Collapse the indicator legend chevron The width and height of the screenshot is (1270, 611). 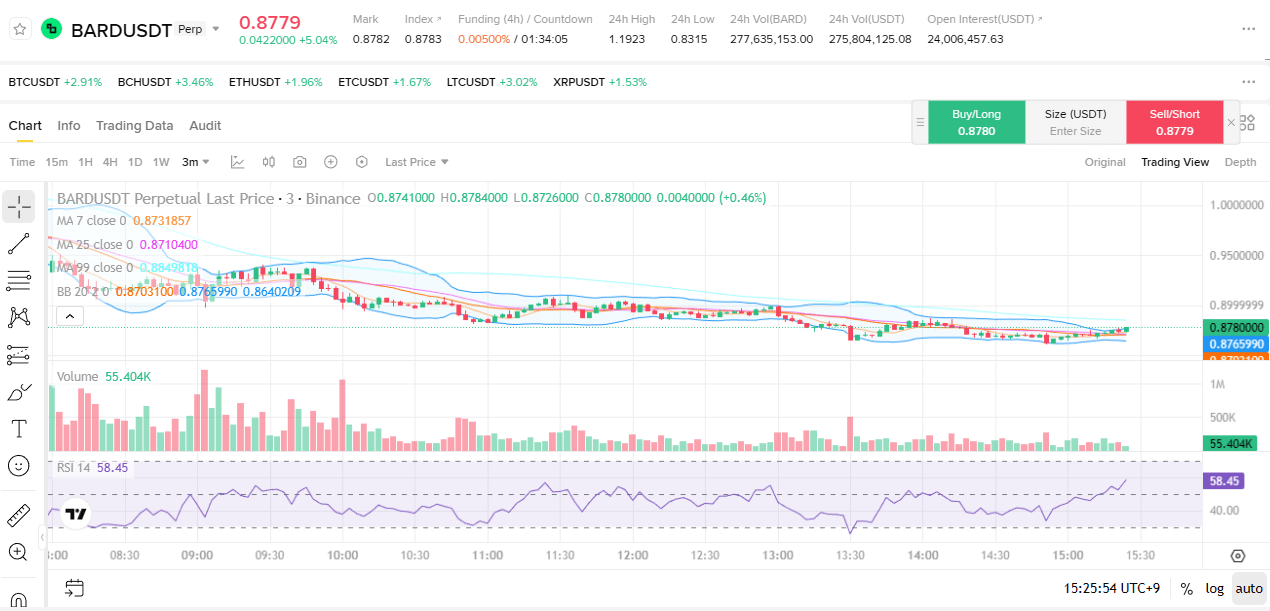[69, 316]
